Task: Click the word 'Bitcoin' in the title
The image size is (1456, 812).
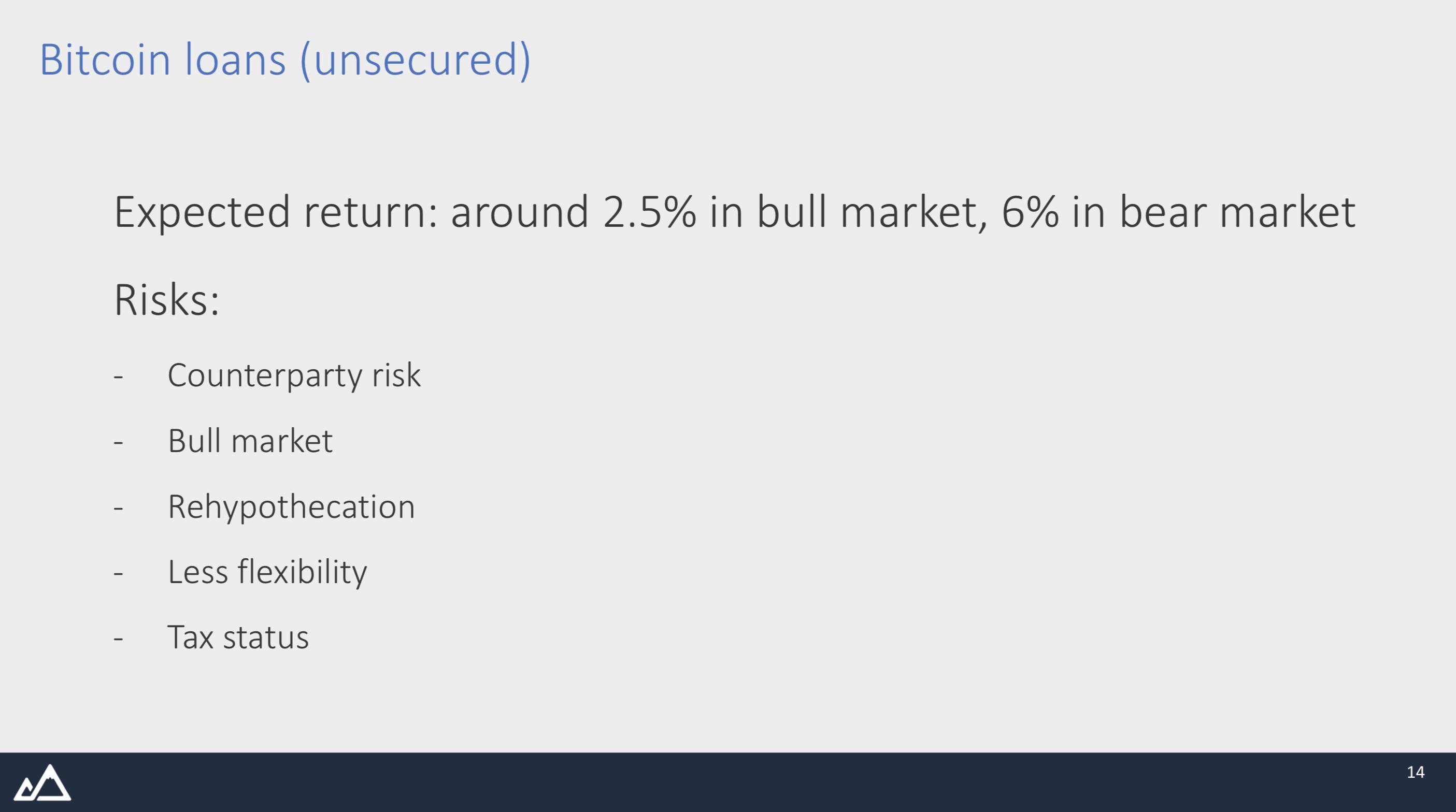Action: (x=105, y=61)
